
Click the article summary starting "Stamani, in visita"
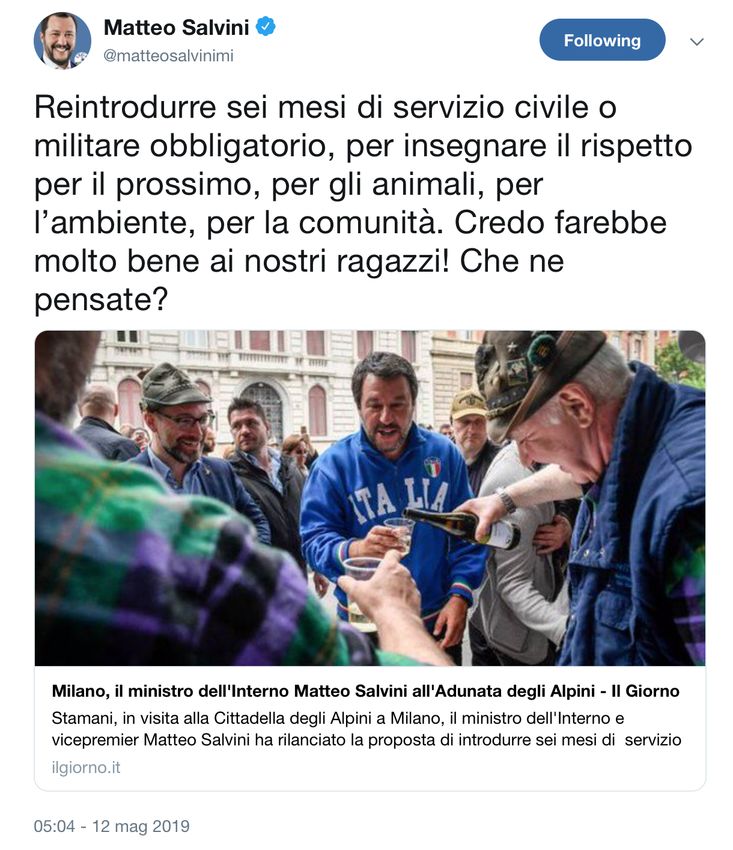pos(366,729)
